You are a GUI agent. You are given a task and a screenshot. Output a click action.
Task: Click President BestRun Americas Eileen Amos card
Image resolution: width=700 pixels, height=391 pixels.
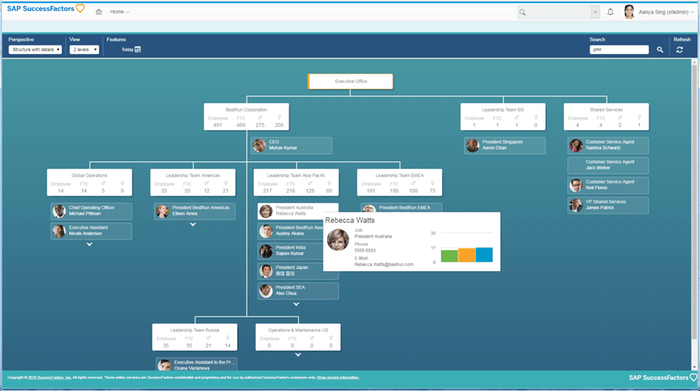195,211
